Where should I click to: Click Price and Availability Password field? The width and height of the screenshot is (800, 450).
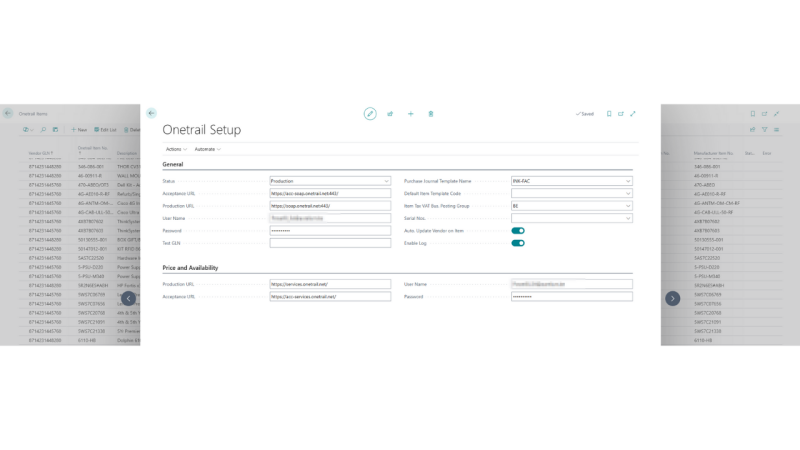tap(572, 296)
